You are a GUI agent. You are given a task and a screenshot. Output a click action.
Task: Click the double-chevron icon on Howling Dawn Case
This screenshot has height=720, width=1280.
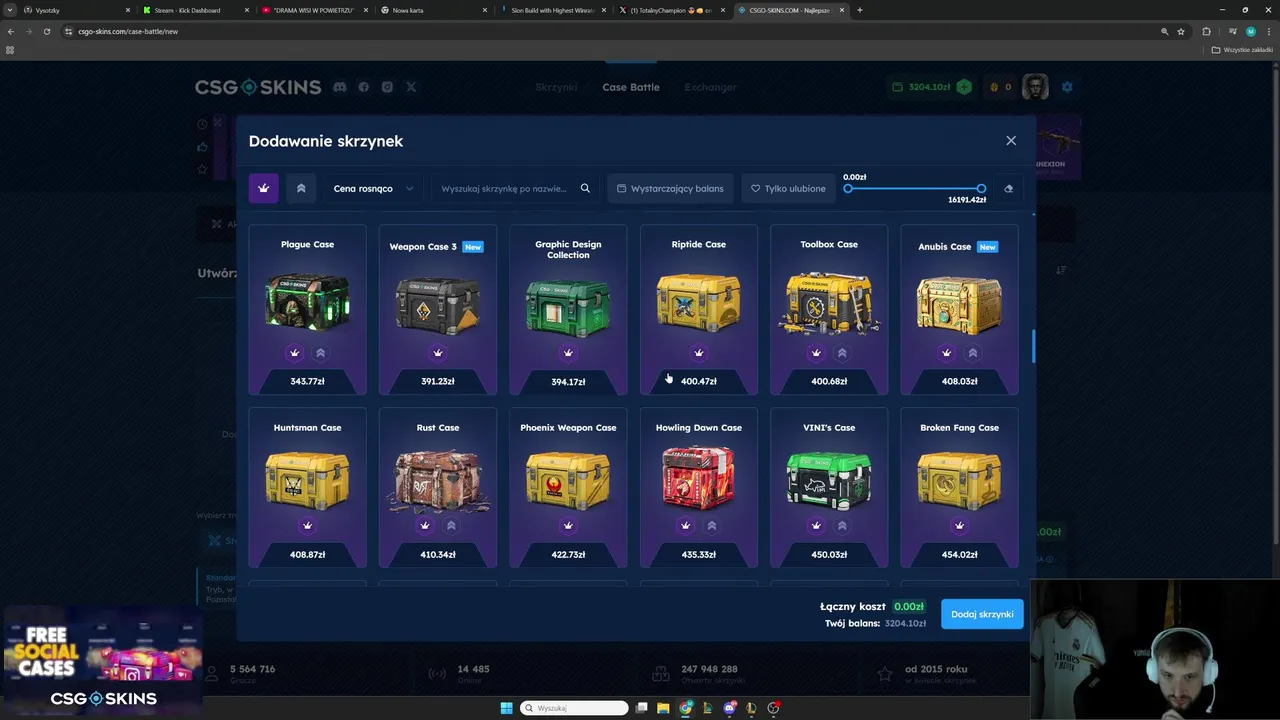(711, 526)
